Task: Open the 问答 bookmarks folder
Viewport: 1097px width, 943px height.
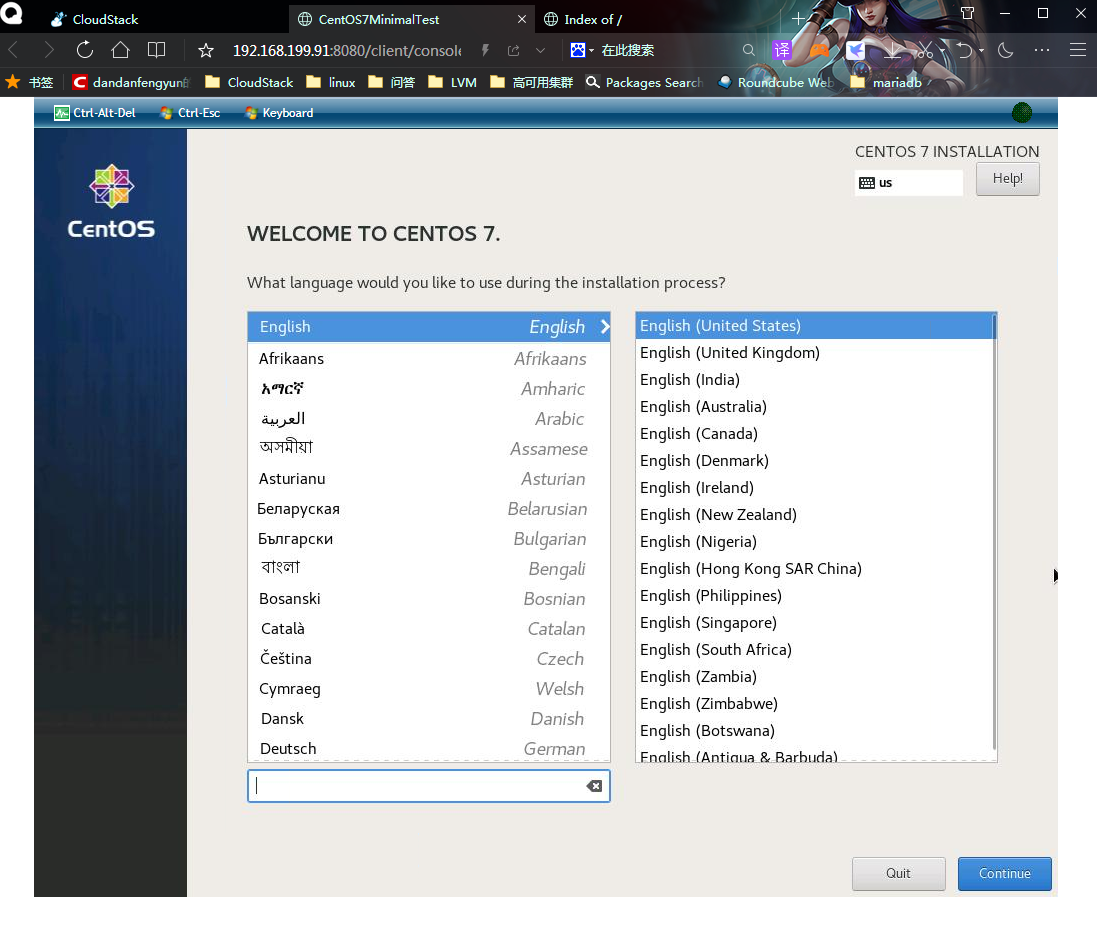Action: pyautogui.click(x=392, y=83)
